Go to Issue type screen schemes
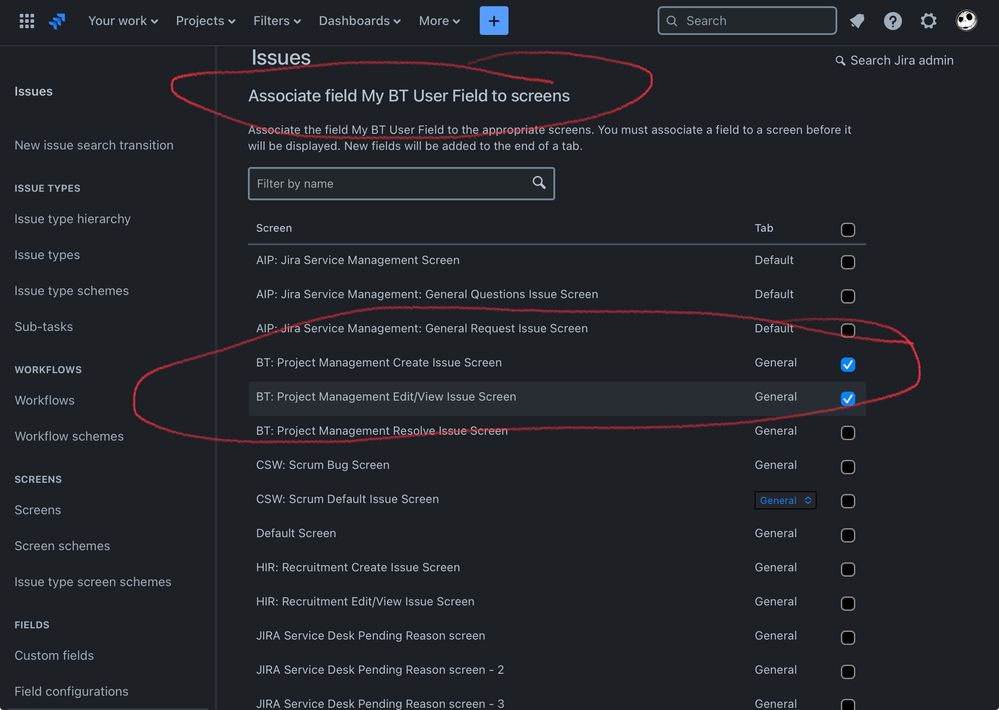999x710 pixels. tap(92, 582)
